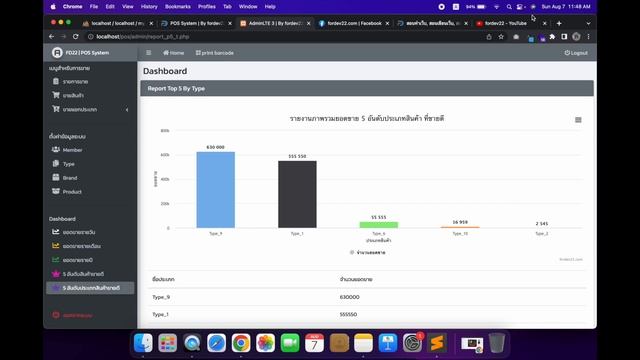Toggle the sidebar hamburger menu icon

[149, 53]
